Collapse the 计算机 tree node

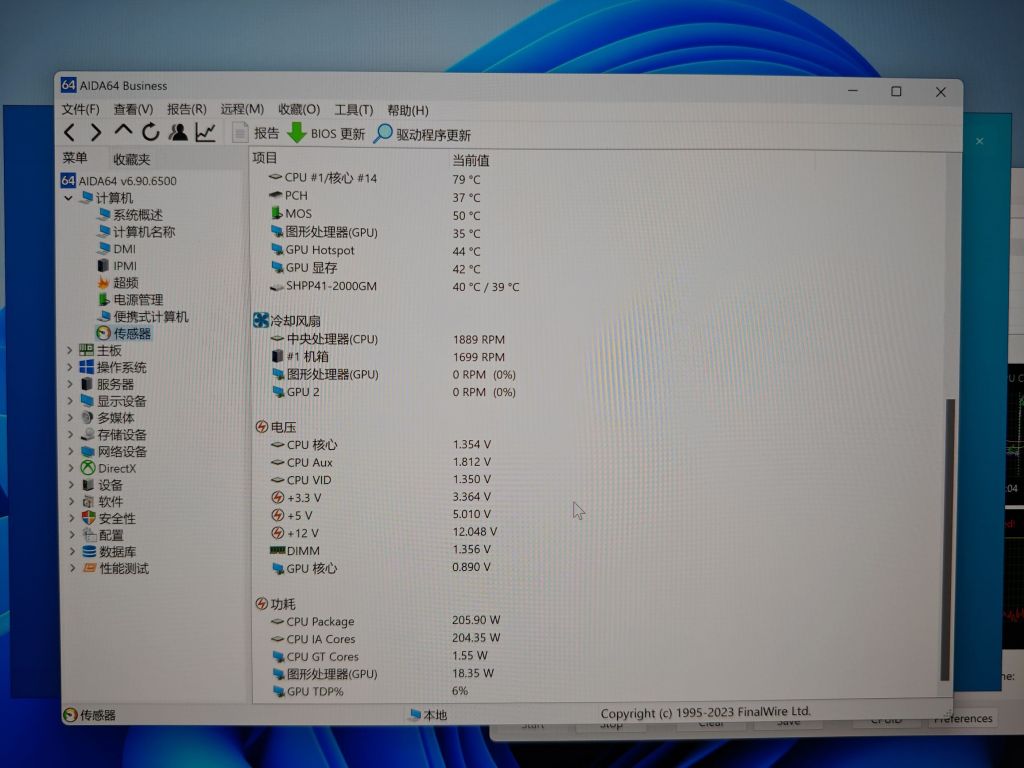pyautogui.click(x=69, y=198)
